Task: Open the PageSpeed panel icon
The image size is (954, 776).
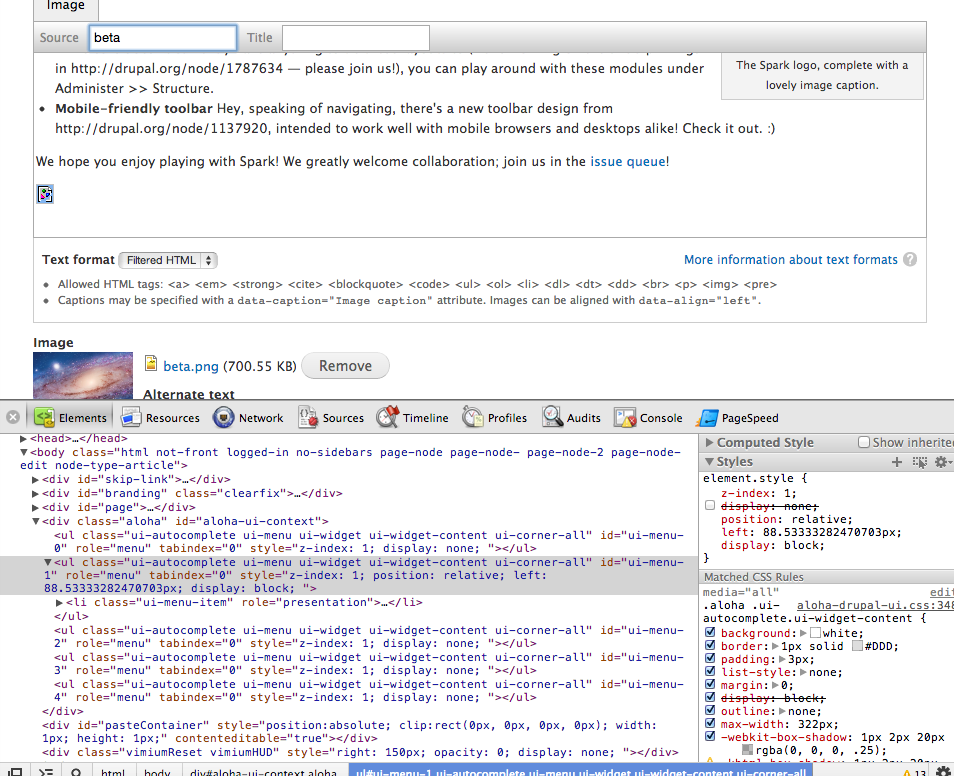Action: (707, 418)
